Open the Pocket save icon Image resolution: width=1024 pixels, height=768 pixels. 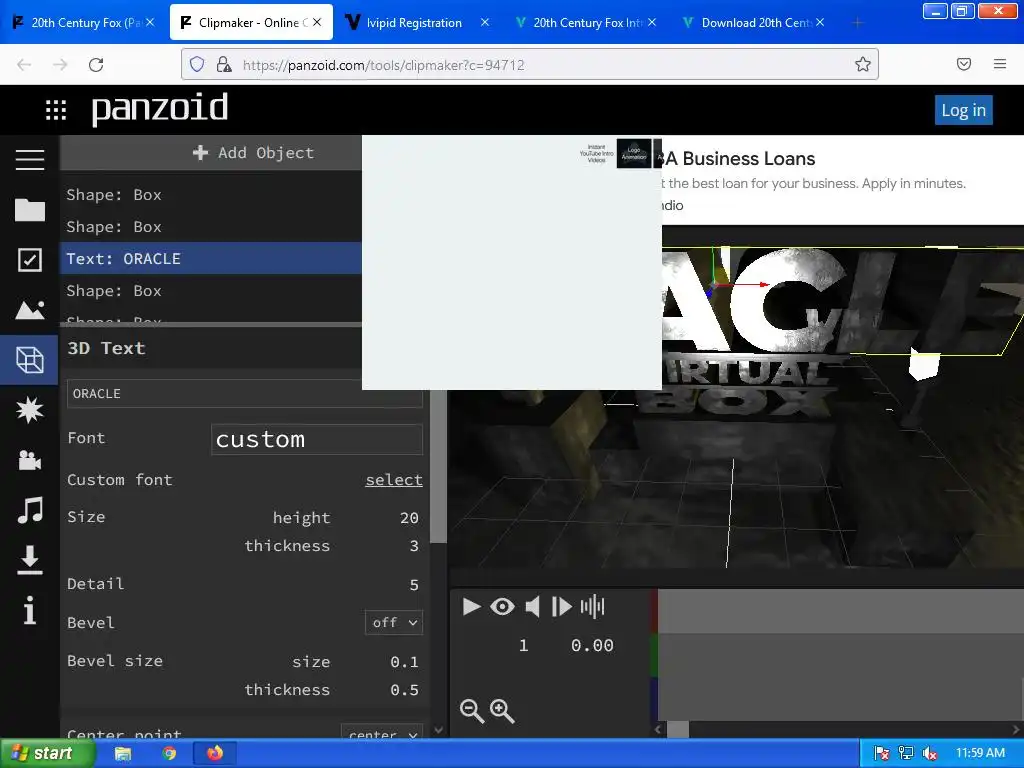964,64
